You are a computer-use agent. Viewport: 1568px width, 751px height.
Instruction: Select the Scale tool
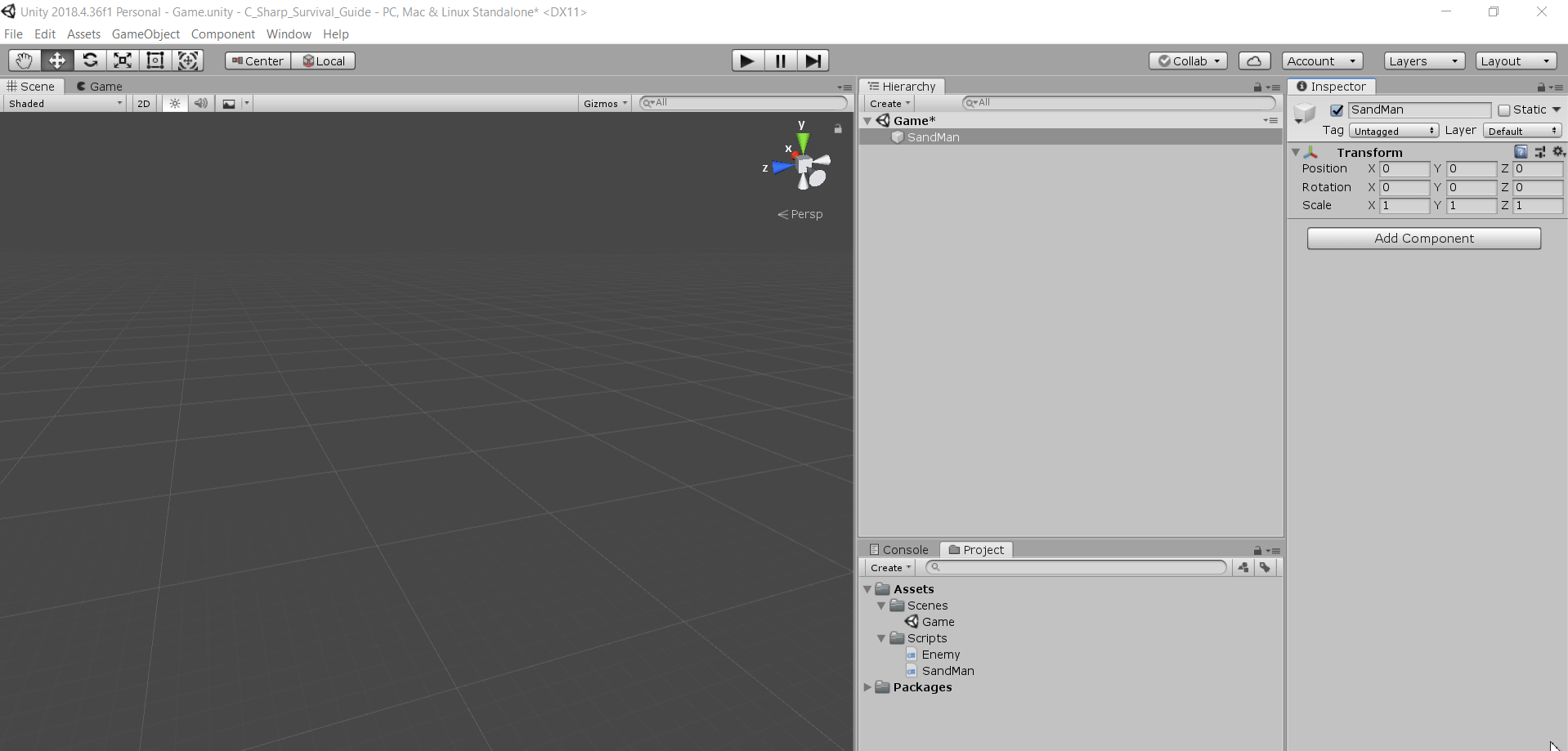pyautogui.click(x=122, y=60)
